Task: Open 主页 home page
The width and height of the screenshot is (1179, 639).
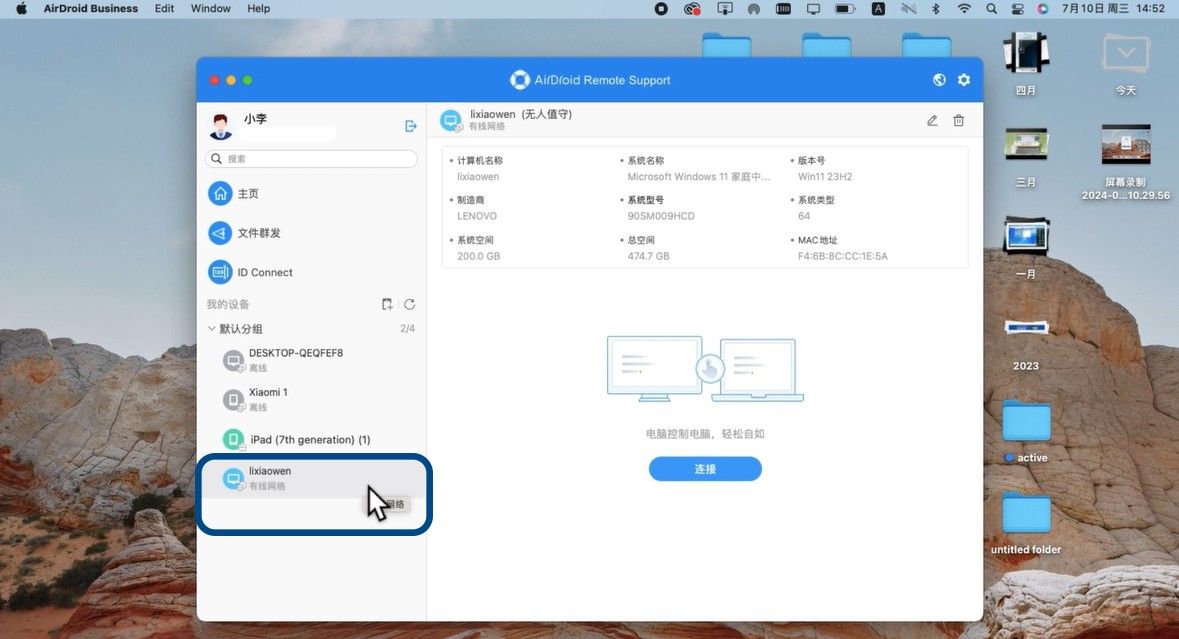Action: coord(311,193)
